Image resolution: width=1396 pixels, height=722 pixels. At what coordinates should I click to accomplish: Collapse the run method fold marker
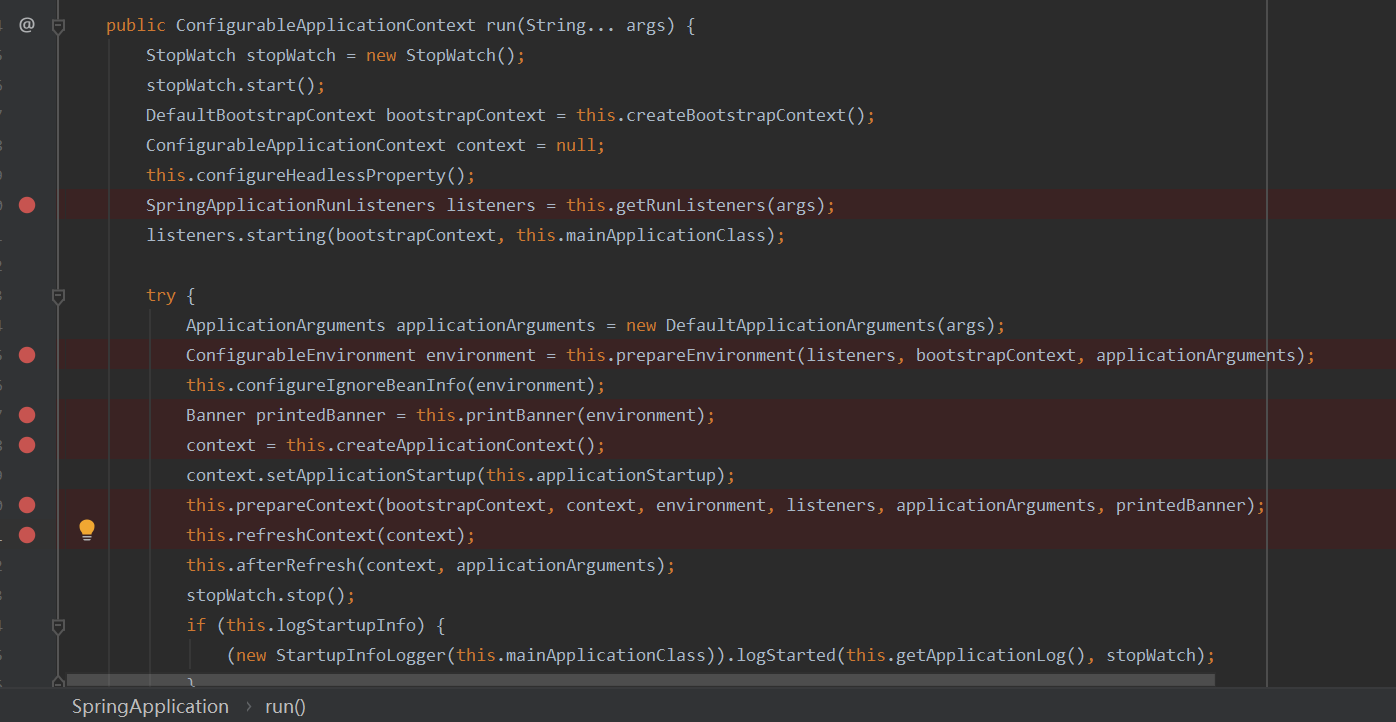(58, 26)
